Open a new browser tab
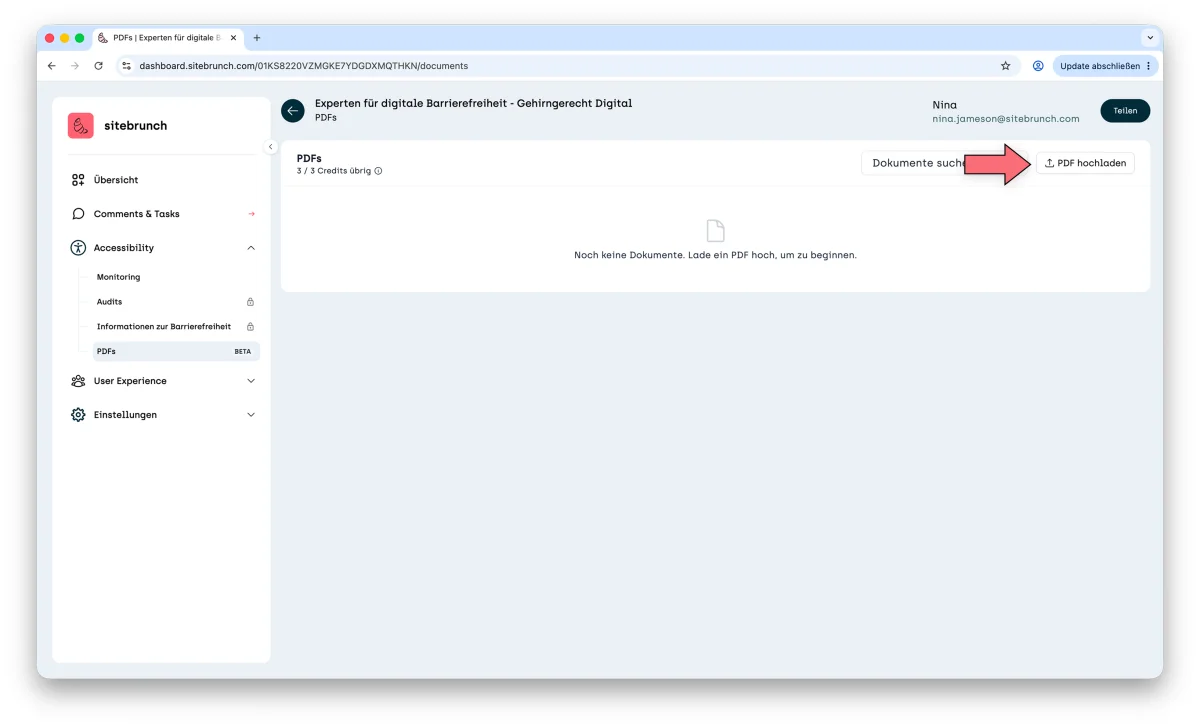This screenshot has width=1200, height=727. point(257,38)
